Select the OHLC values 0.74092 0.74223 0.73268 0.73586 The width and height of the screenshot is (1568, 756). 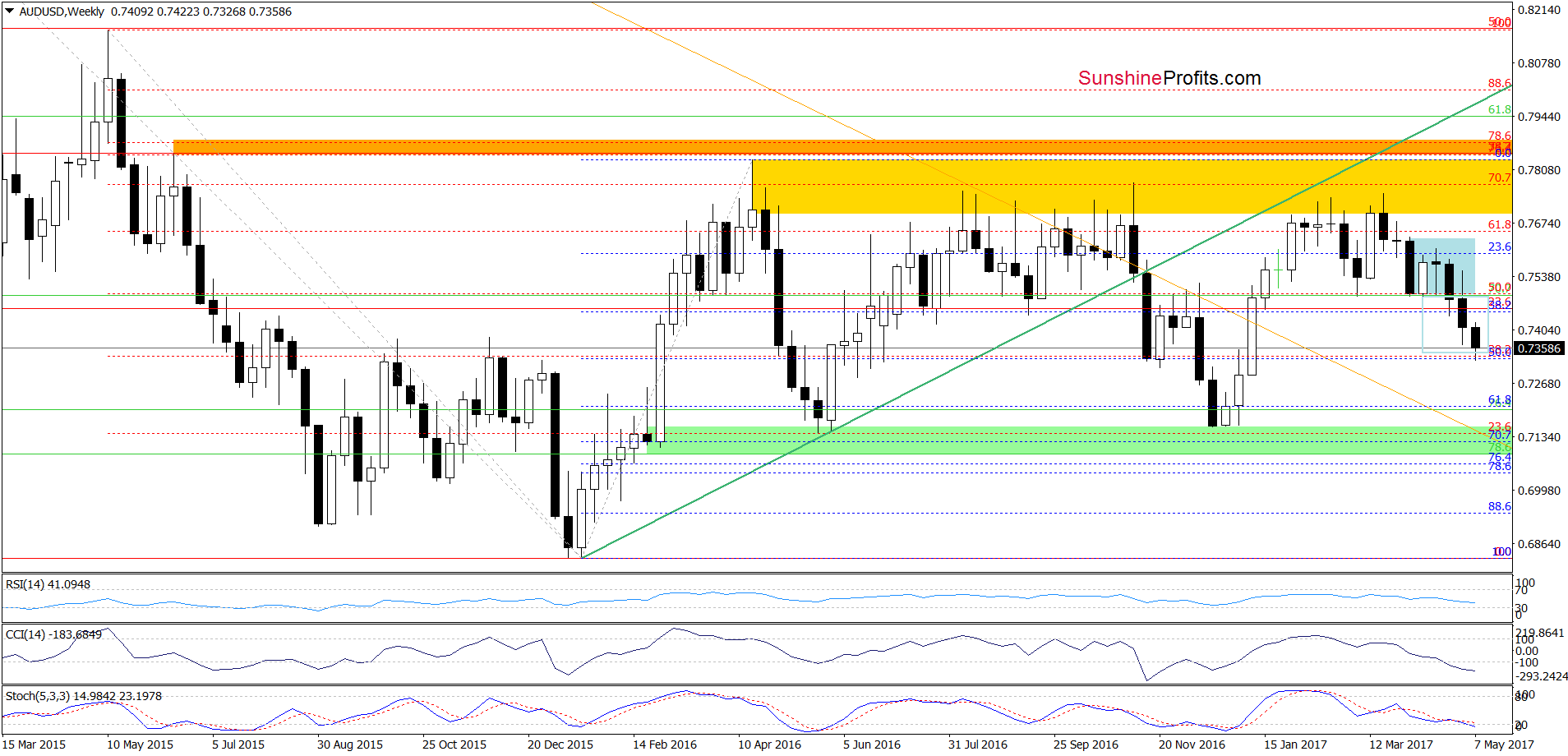tap(201, 12)
